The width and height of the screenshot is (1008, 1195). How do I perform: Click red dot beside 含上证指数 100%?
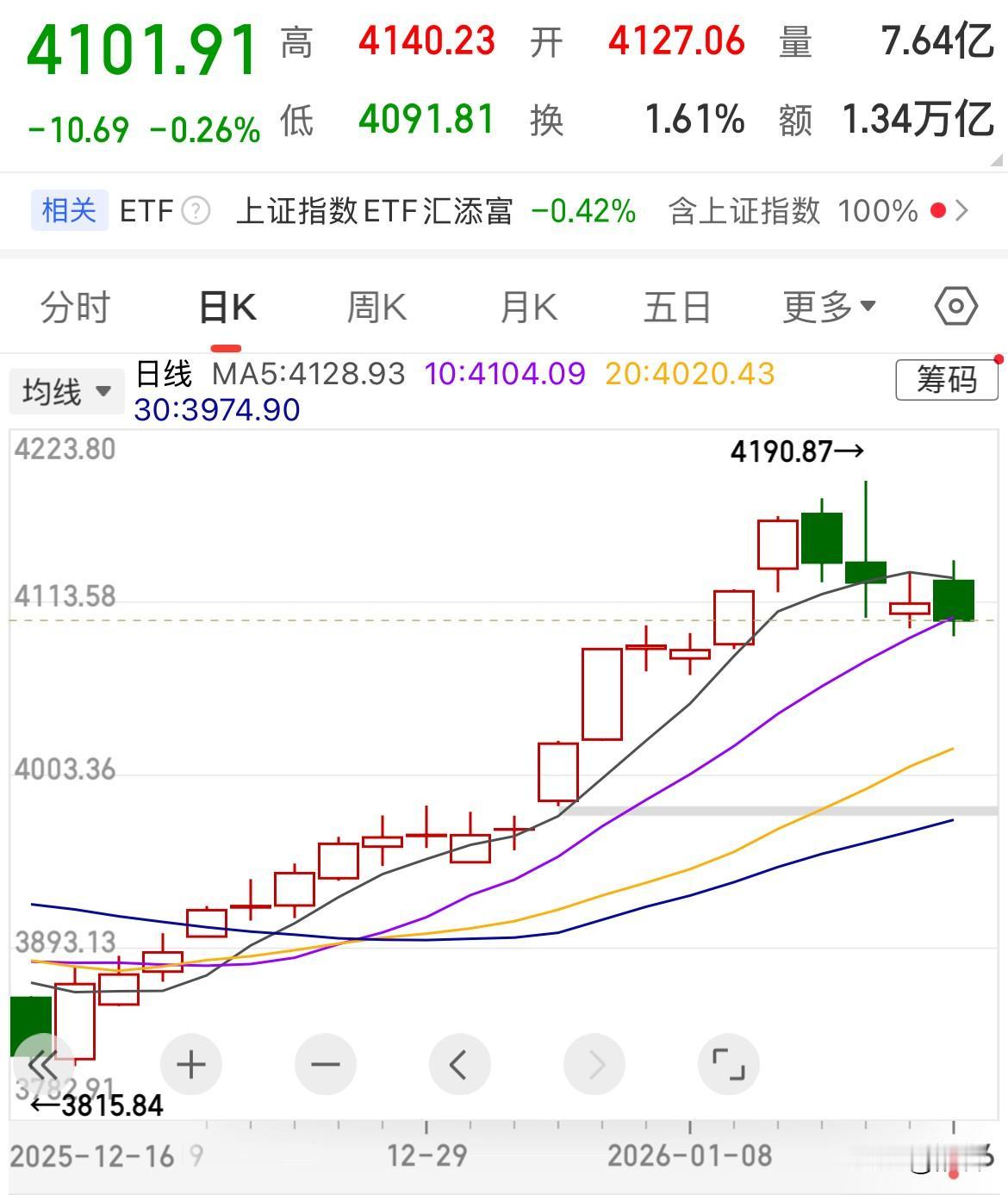point(938,212)
